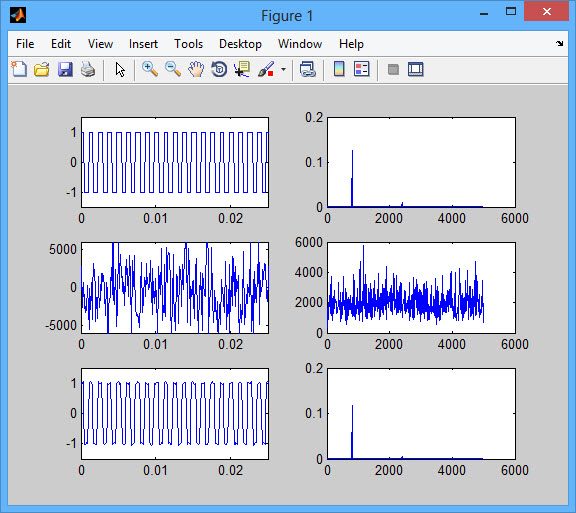This screenshot has height=513, width=576.
Task: Open the Insert menu
Action: point(143,44)
